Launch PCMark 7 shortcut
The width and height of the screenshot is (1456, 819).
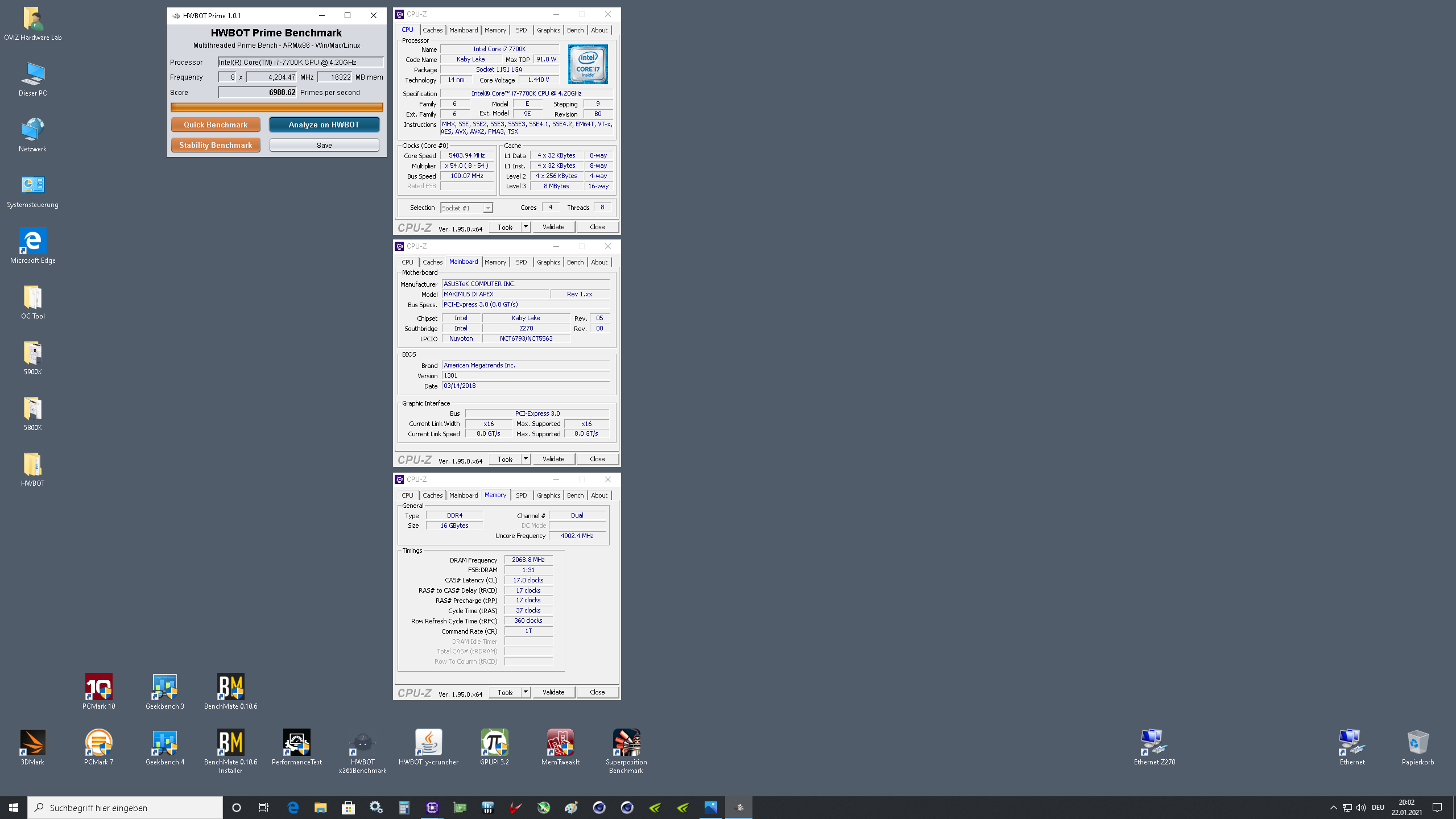point(98,748)
